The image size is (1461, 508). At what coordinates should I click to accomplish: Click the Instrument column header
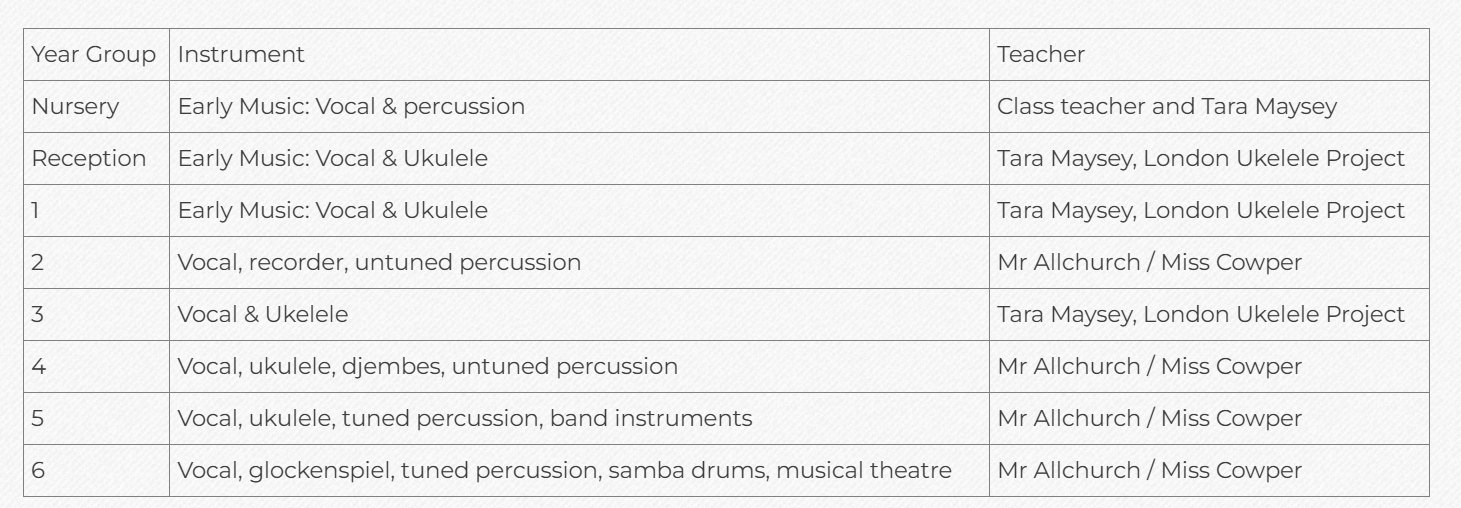point(579,55)
